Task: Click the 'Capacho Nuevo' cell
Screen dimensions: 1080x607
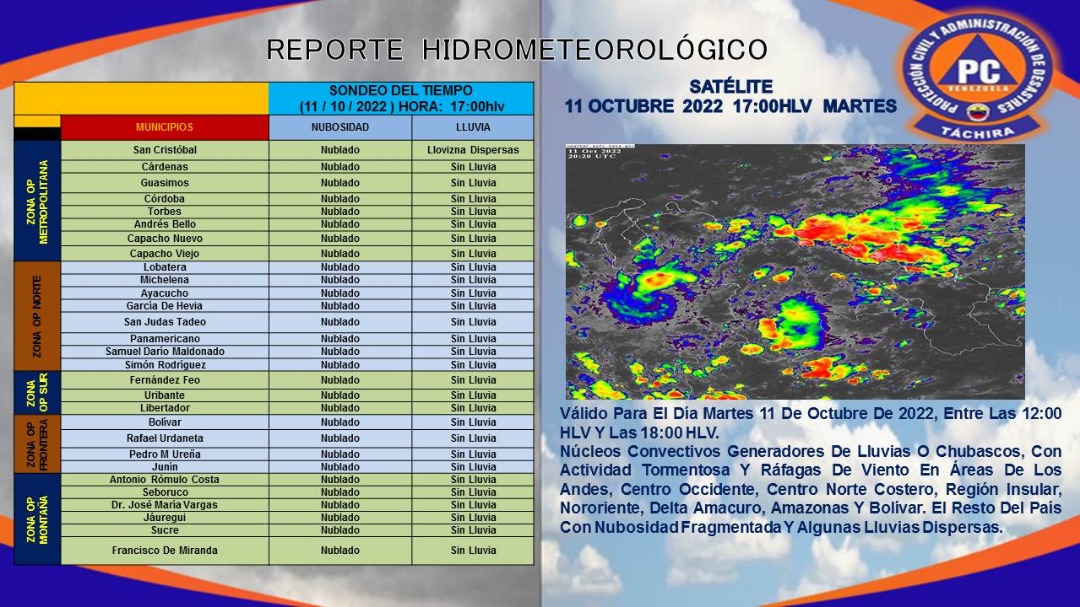Action: pos(165,238)
